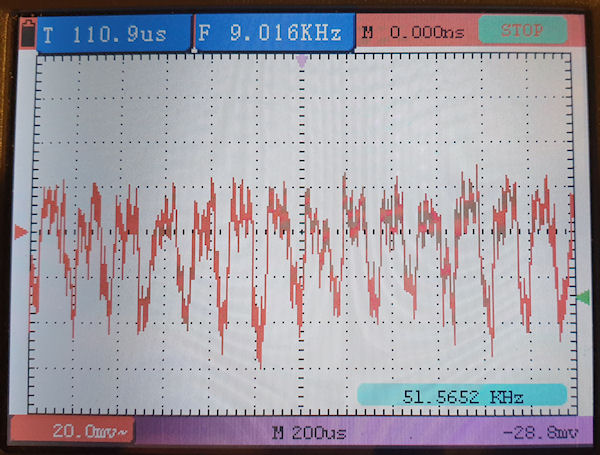Select the F 9.016KHz frequency readout
600x455 pixels.
point(271,32)
